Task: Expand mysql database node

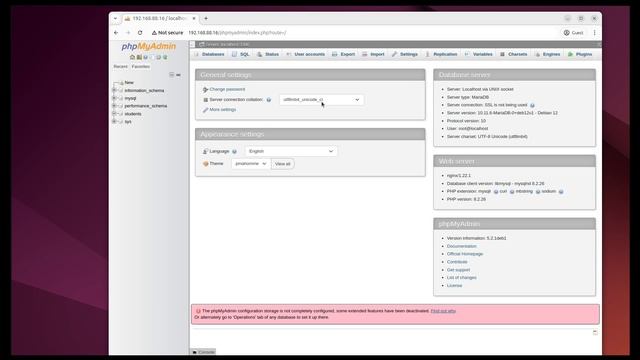Action: click(x=114, y=98)
